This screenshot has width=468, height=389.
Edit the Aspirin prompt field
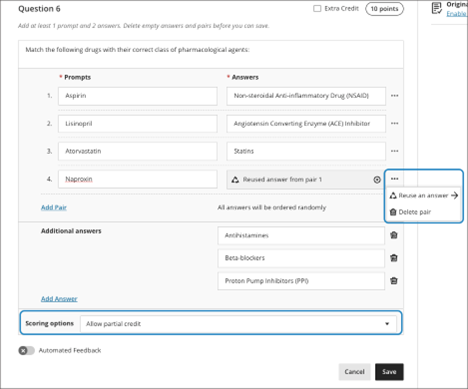[138, 96]
